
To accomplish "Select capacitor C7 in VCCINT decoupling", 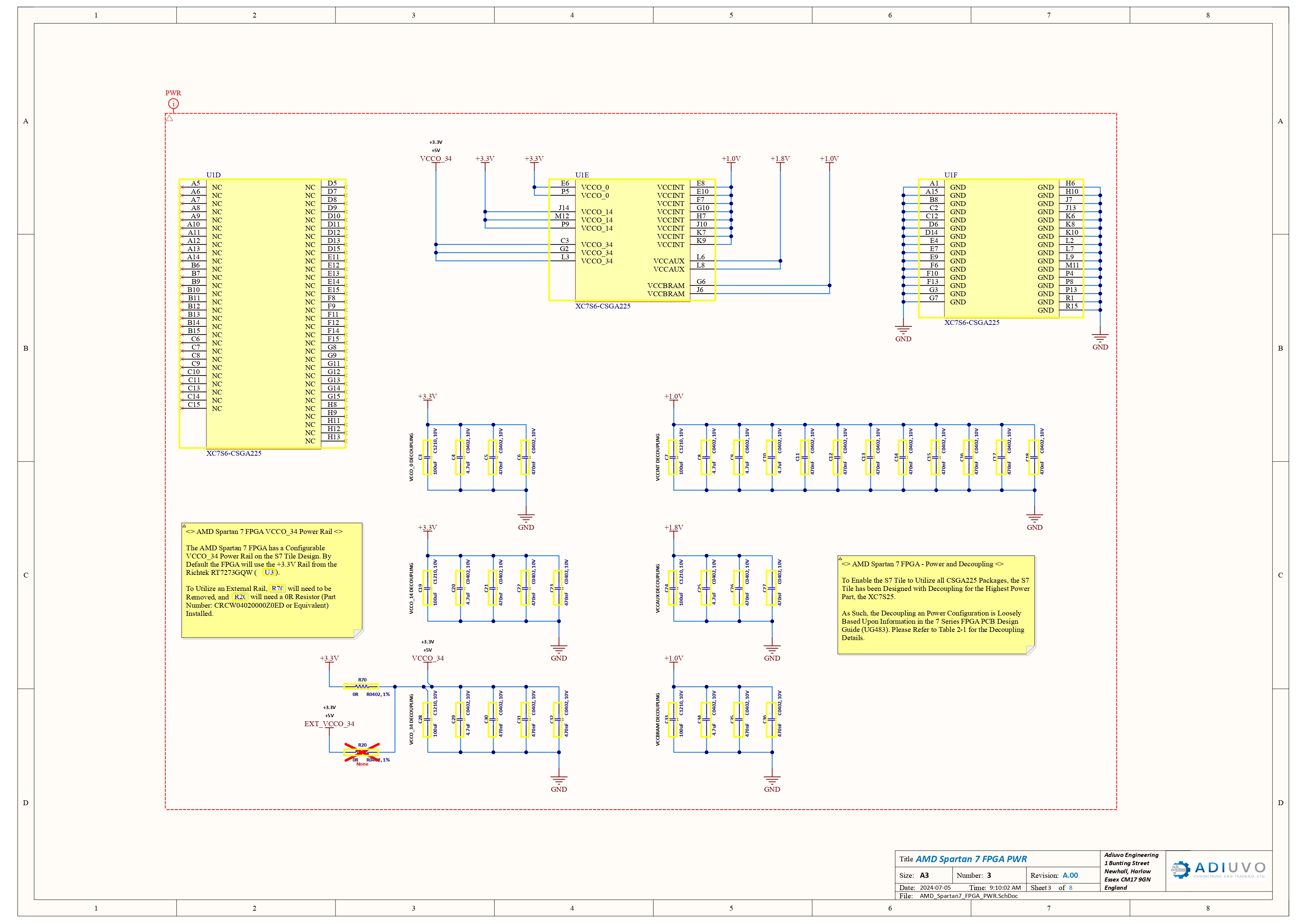I will point(673,457).
